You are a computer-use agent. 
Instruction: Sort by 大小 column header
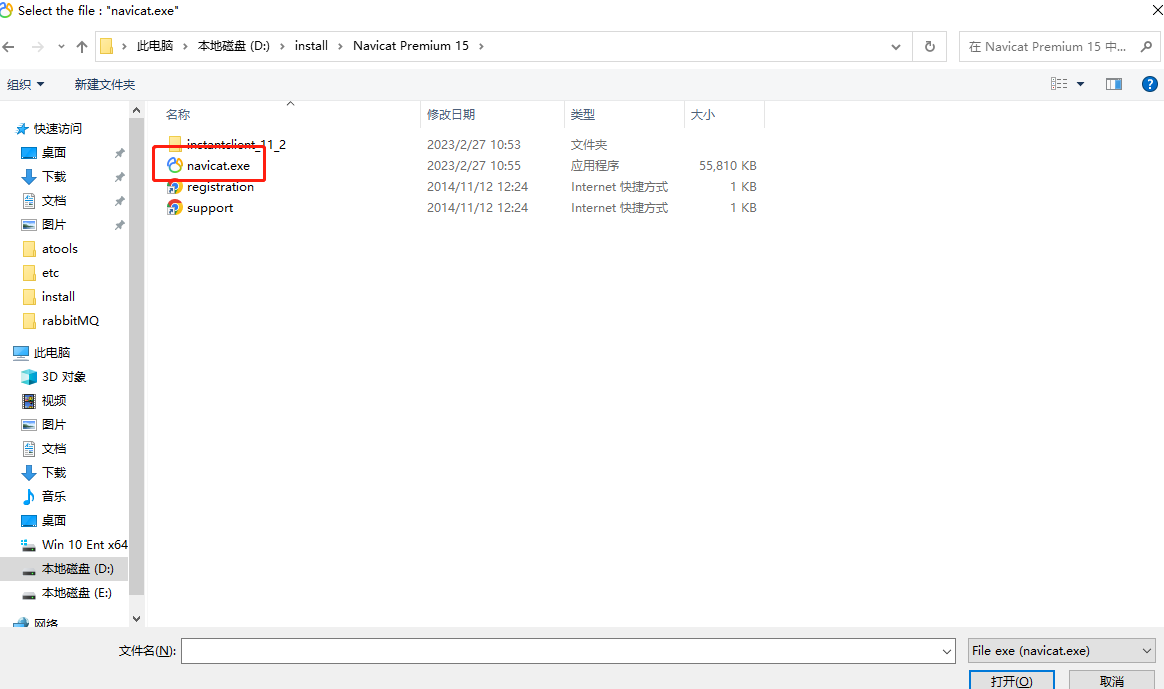tap(702, 114)
